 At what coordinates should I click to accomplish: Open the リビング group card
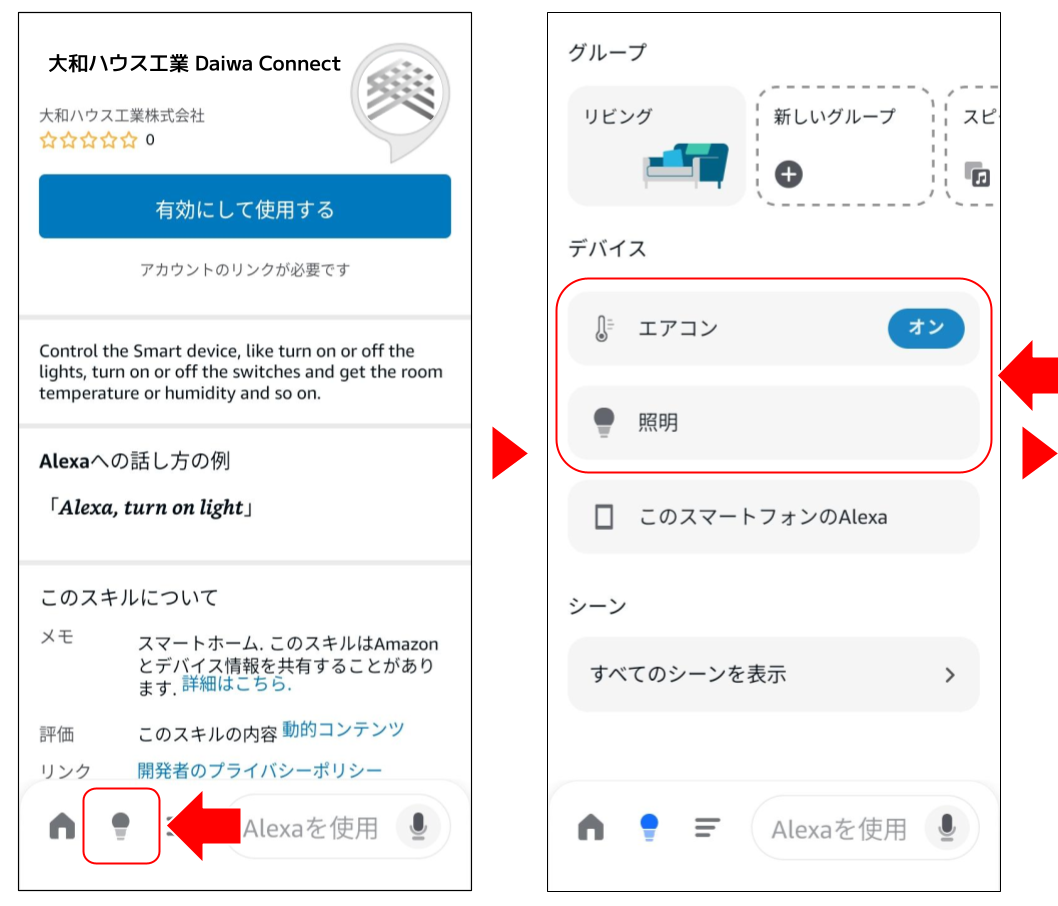point(657,146)
